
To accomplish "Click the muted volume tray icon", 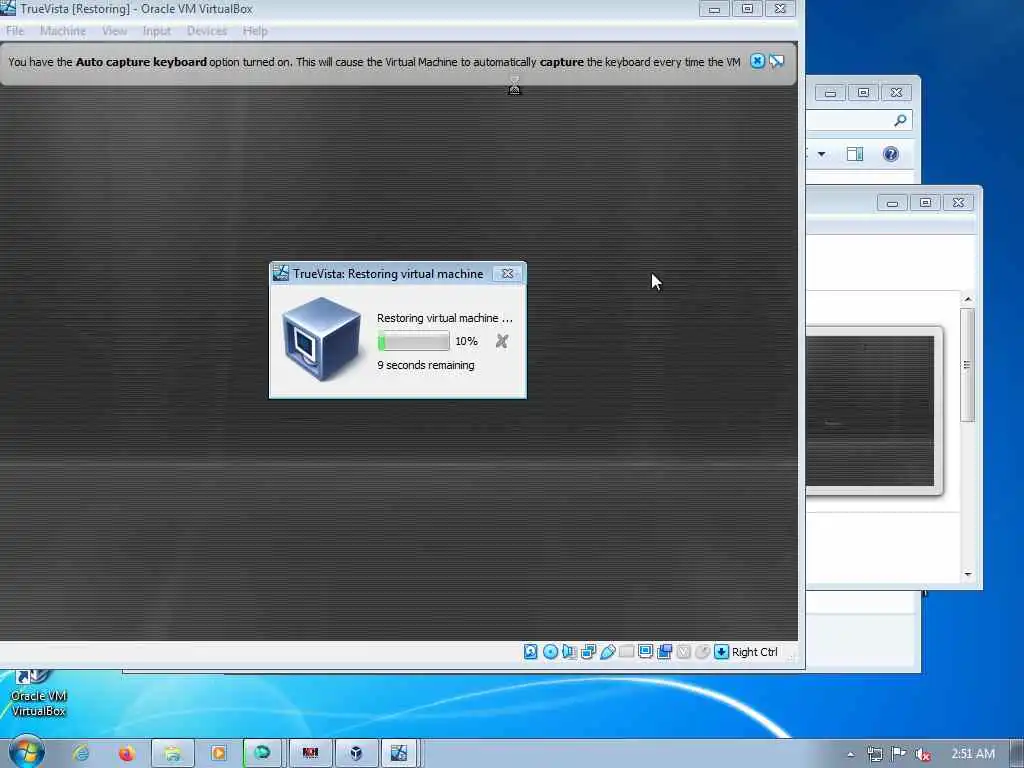I will tap(922, 754).
